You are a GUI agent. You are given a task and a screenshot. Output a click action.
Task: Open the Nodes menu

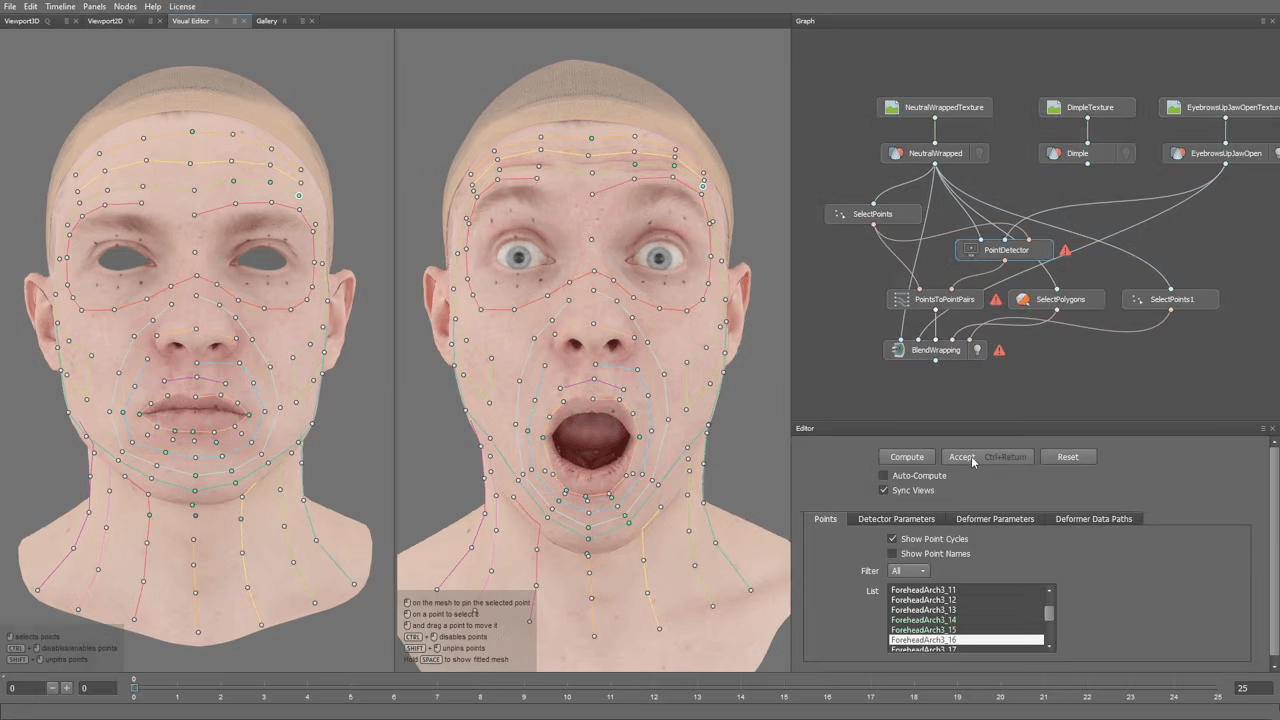(x=125, y=6)
